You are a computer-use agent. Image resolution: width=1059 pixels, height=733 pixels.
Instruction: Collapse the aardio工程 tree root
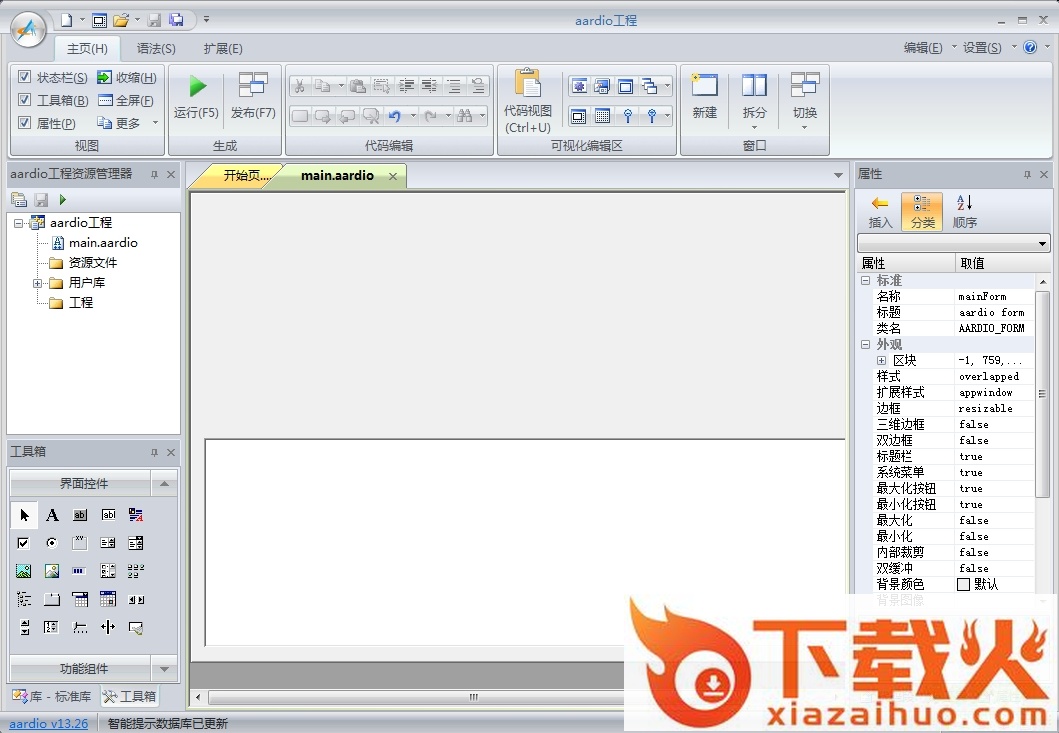18,223
